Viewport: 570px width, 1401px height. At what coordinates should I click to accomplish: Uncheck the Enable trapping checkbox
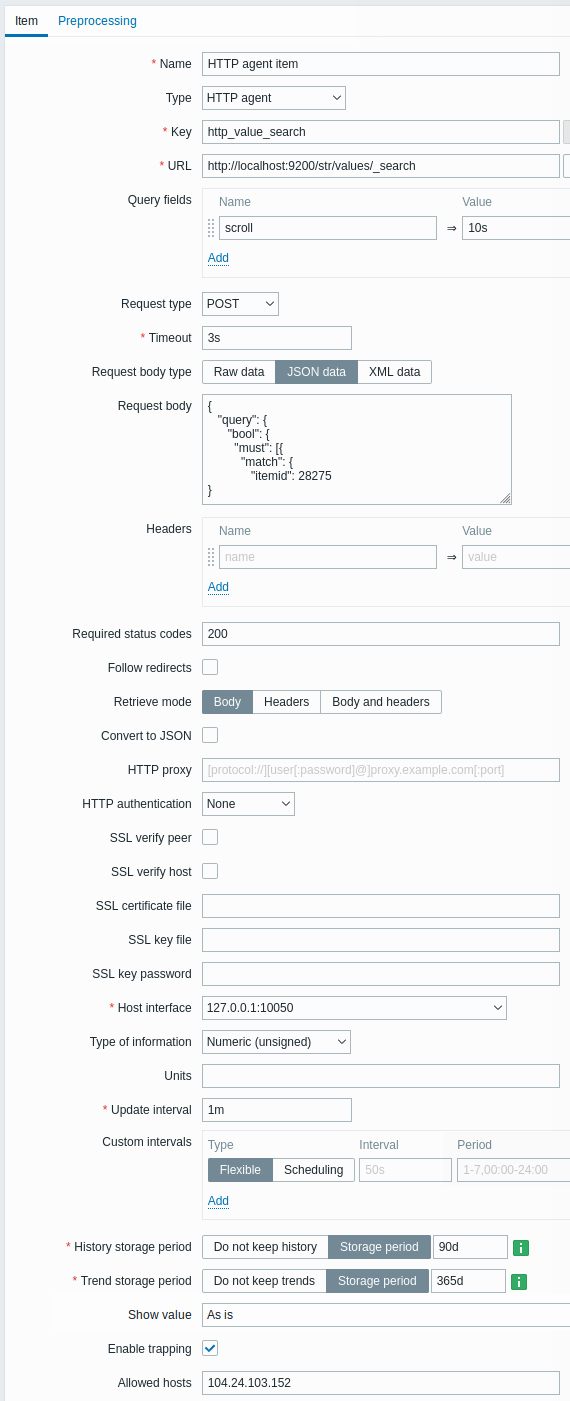click(210, 1349)
